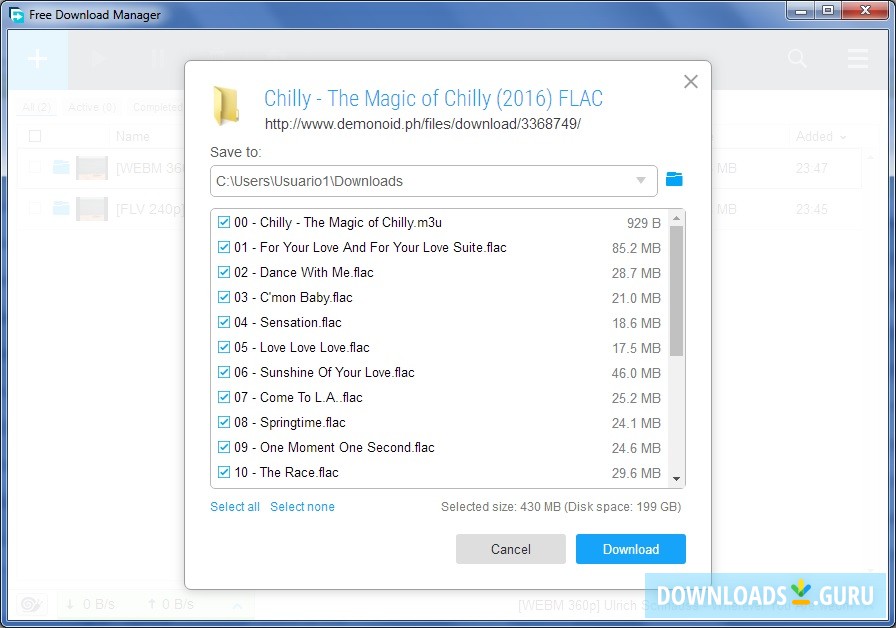This screenshot has height=628, width=896.
Task: Uncheck 09 - One Moment One Second.flac checkbox
Action: coord(224,447)
